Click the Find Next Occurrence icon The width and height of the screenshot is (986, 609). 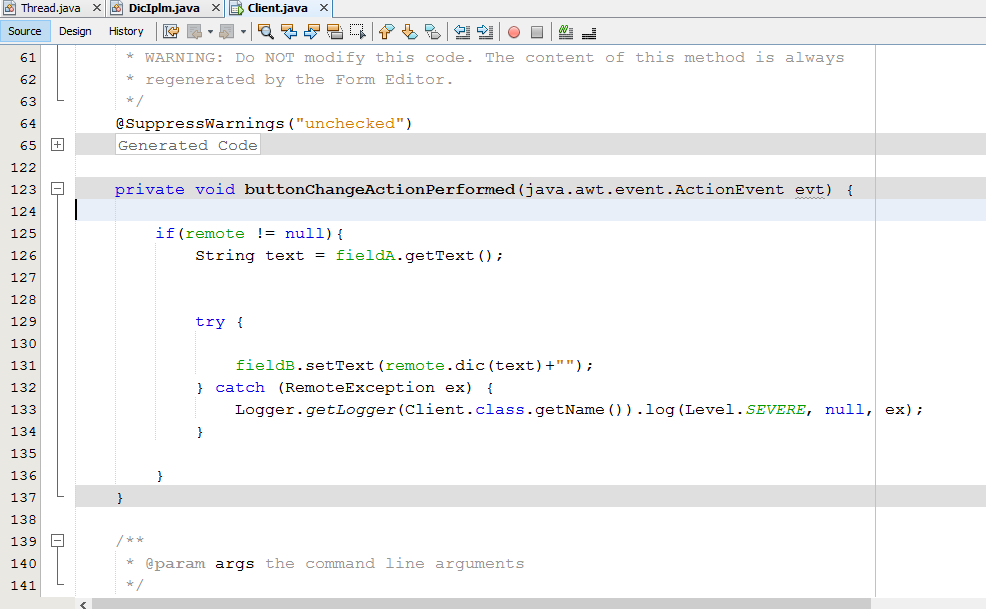[311, 31]
